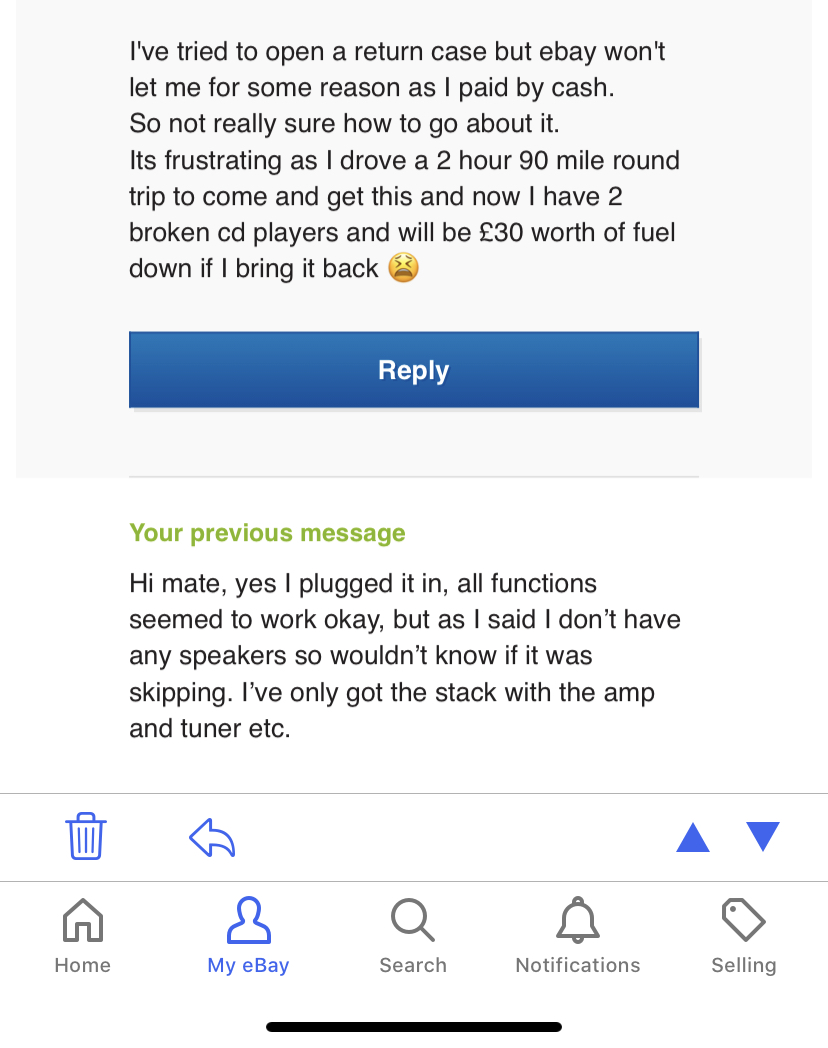Image resolution: width=828 pixels, height=1048 pixels.
Task: Open the My eBay tab
Action: pyautogui.click(x=248, y=936)
